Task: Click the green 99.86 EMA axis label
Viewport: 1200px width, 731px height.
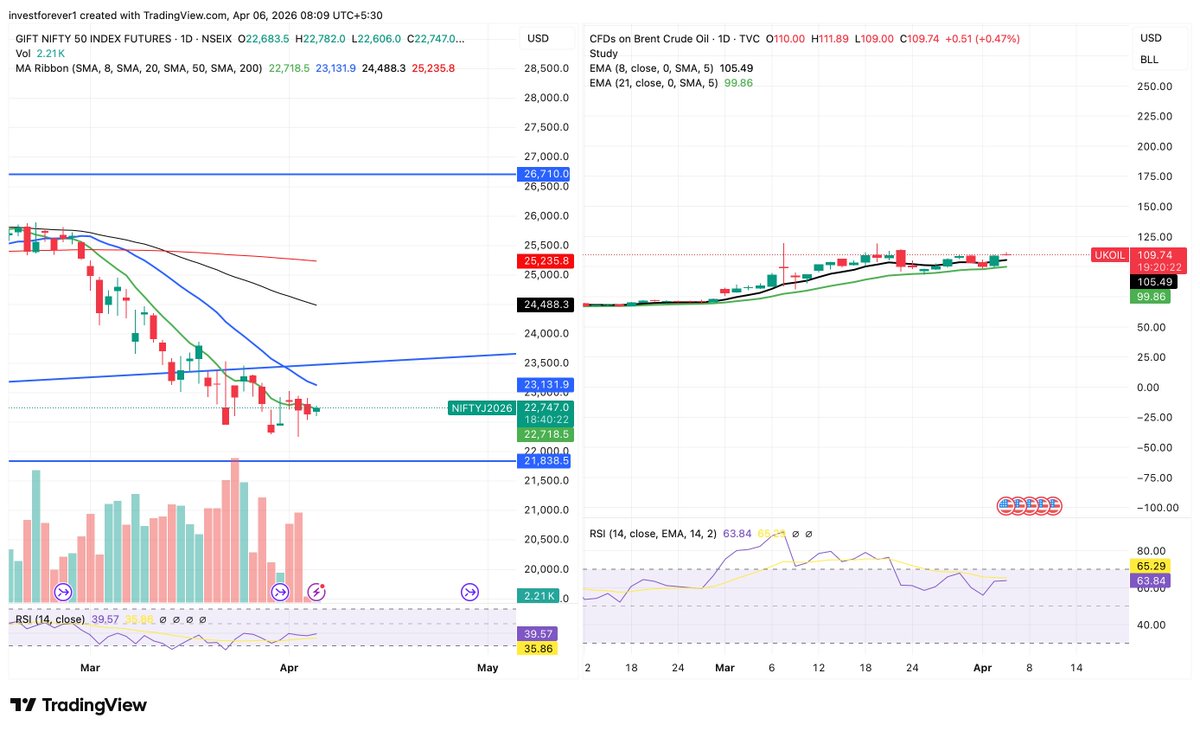Action: 1150,297
